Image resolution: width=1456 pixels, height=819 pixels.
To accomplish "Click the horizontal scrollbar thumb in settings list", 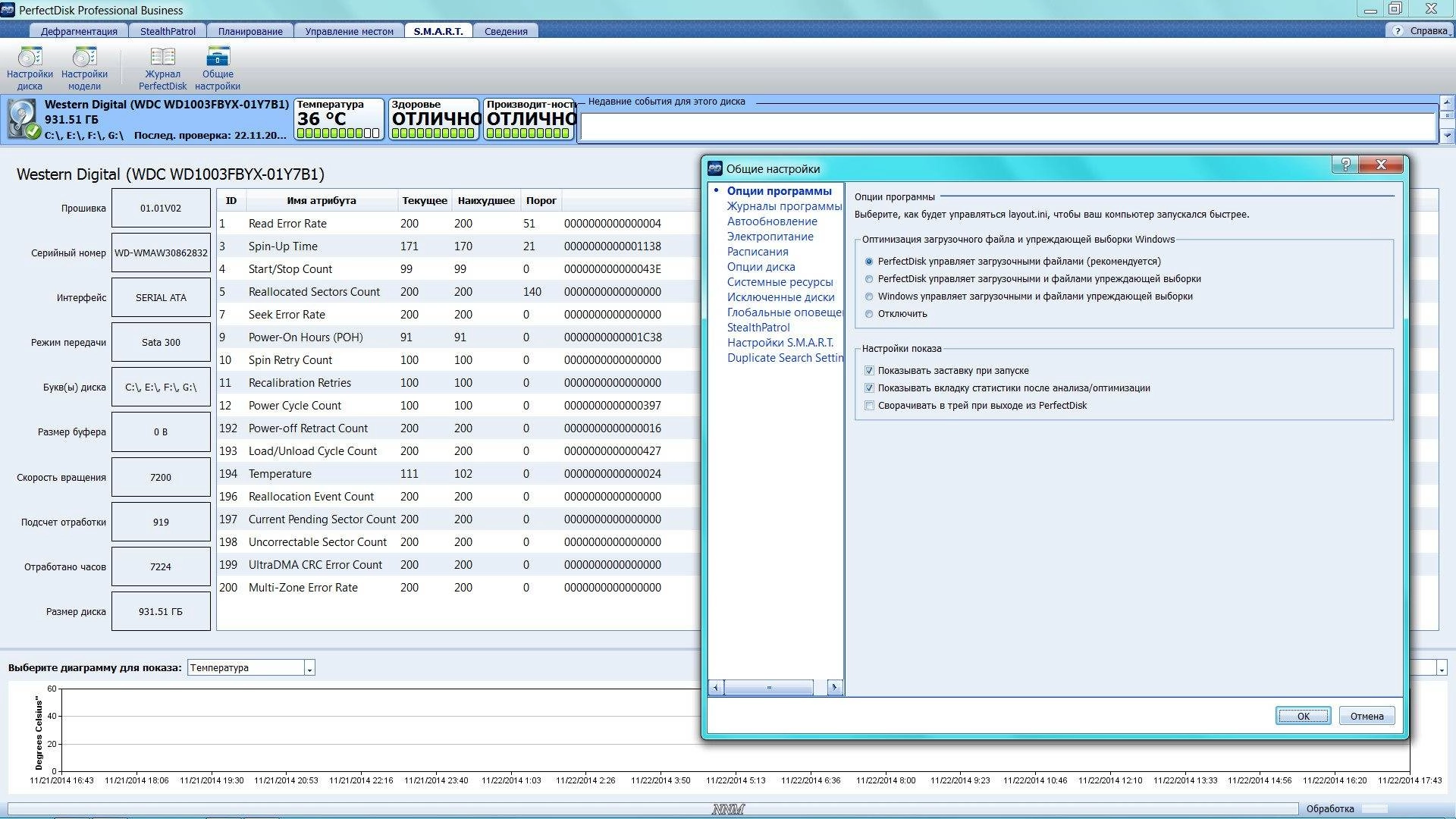I will pos(769,688).
